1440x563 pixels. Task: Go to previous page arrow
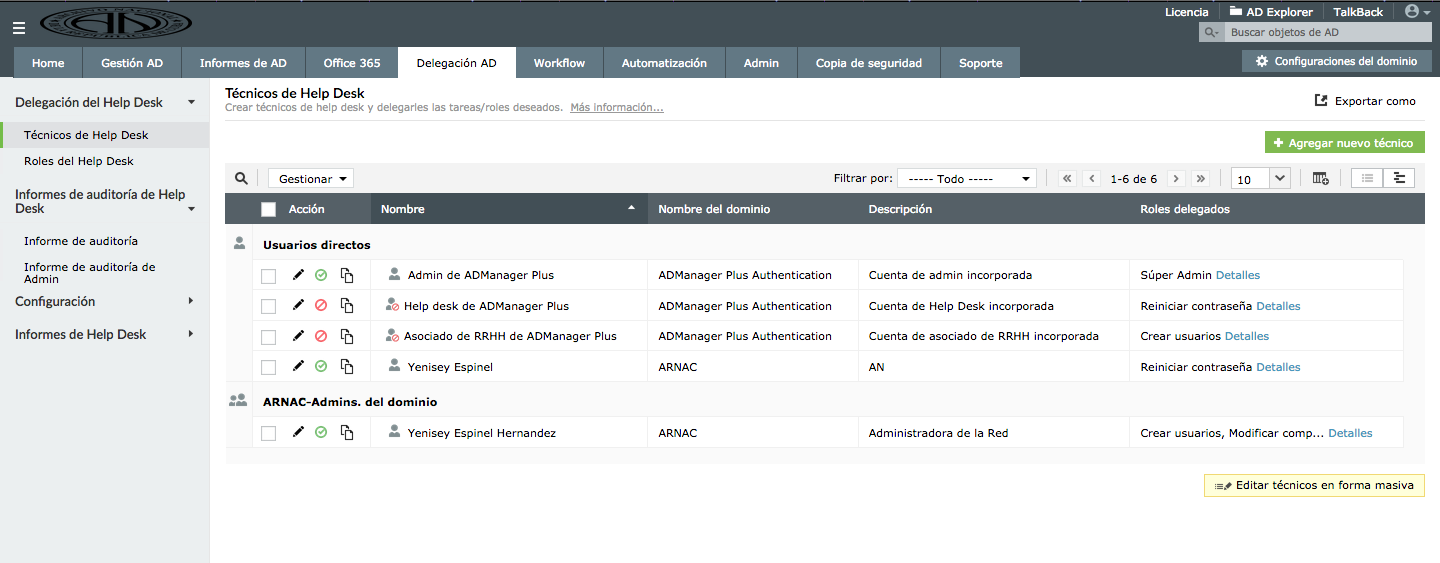pos(1092,178)
